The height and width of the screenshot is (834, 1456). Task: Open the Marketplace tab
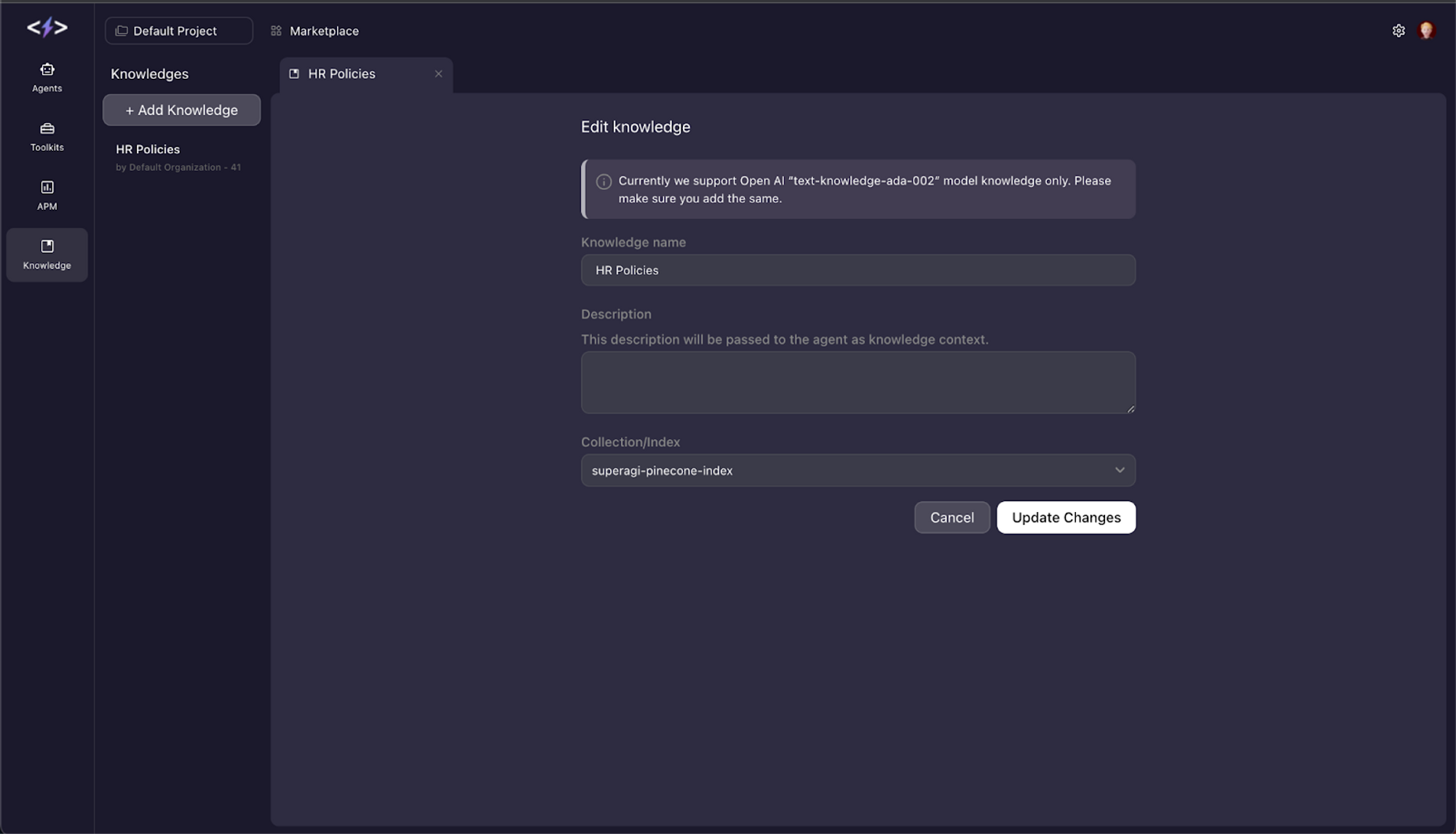(x=324, y=31)
